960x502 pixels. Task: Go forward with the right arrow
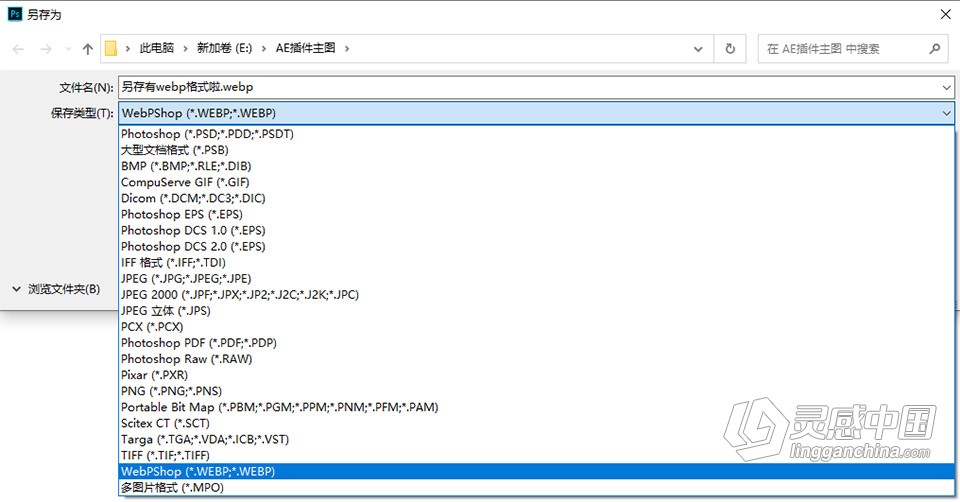tap(46, 49)
